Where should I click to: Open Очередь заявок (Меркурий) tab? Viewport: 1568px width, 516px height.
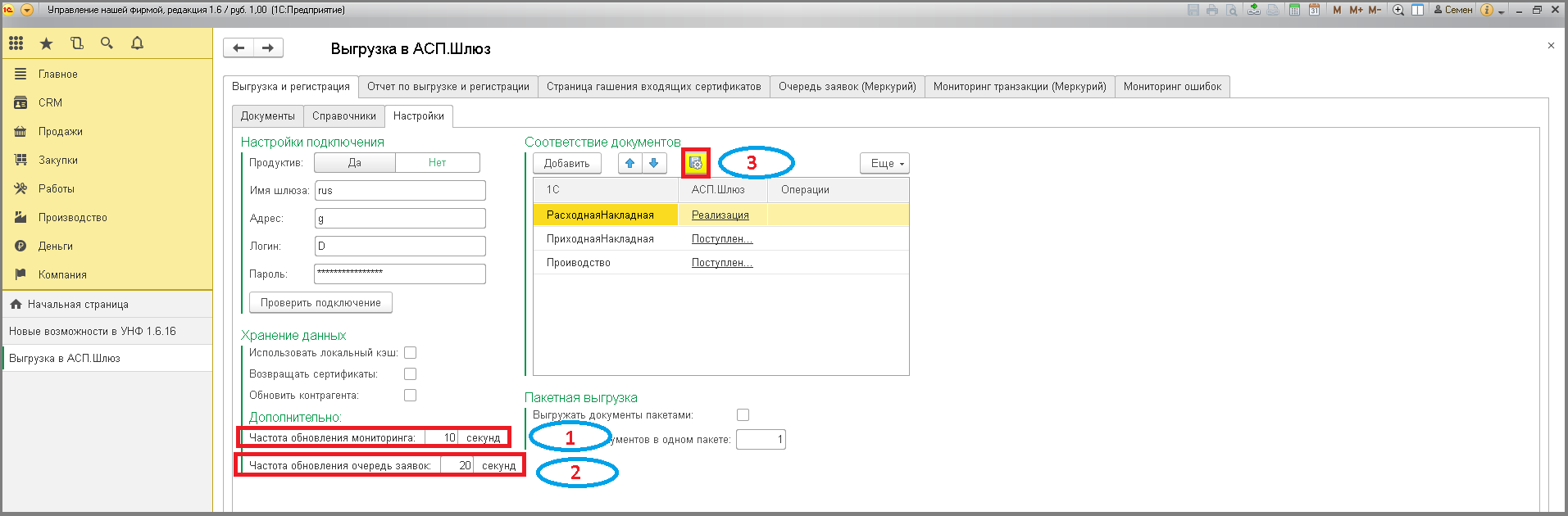click(x=848, y=87)
